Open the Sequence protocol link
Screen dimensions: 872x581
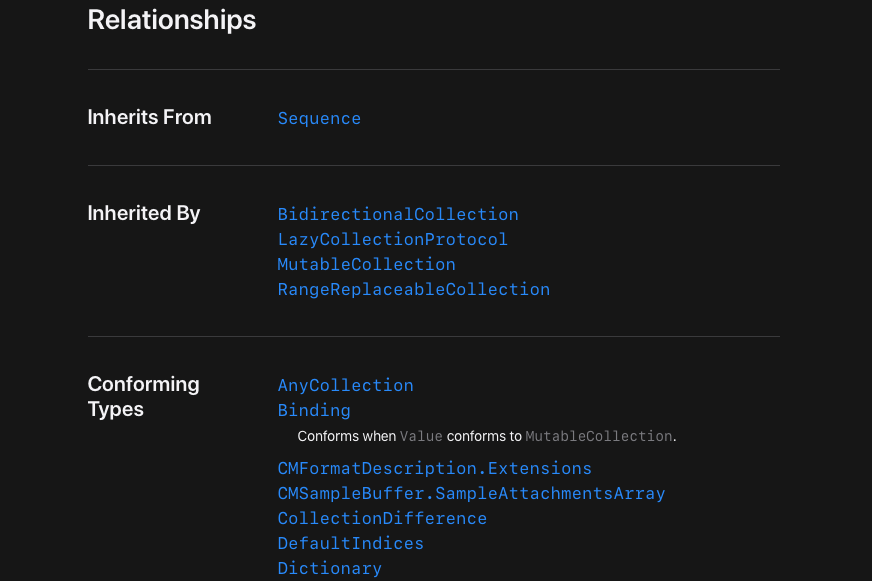(x=319, y=118)
